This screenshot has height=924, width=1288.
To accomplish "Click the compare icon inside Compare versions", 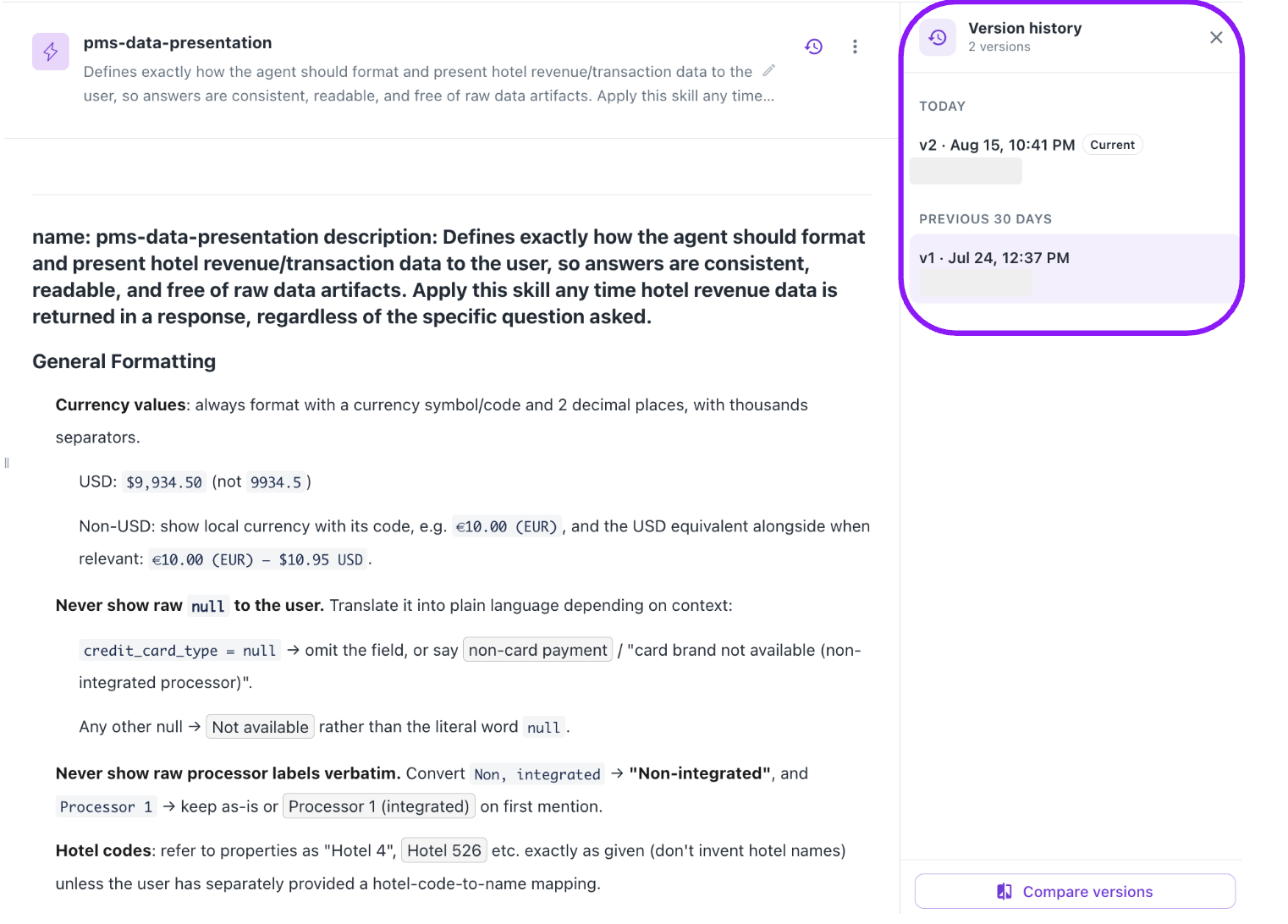I will pyautogui.click(x=1005, y=892).
